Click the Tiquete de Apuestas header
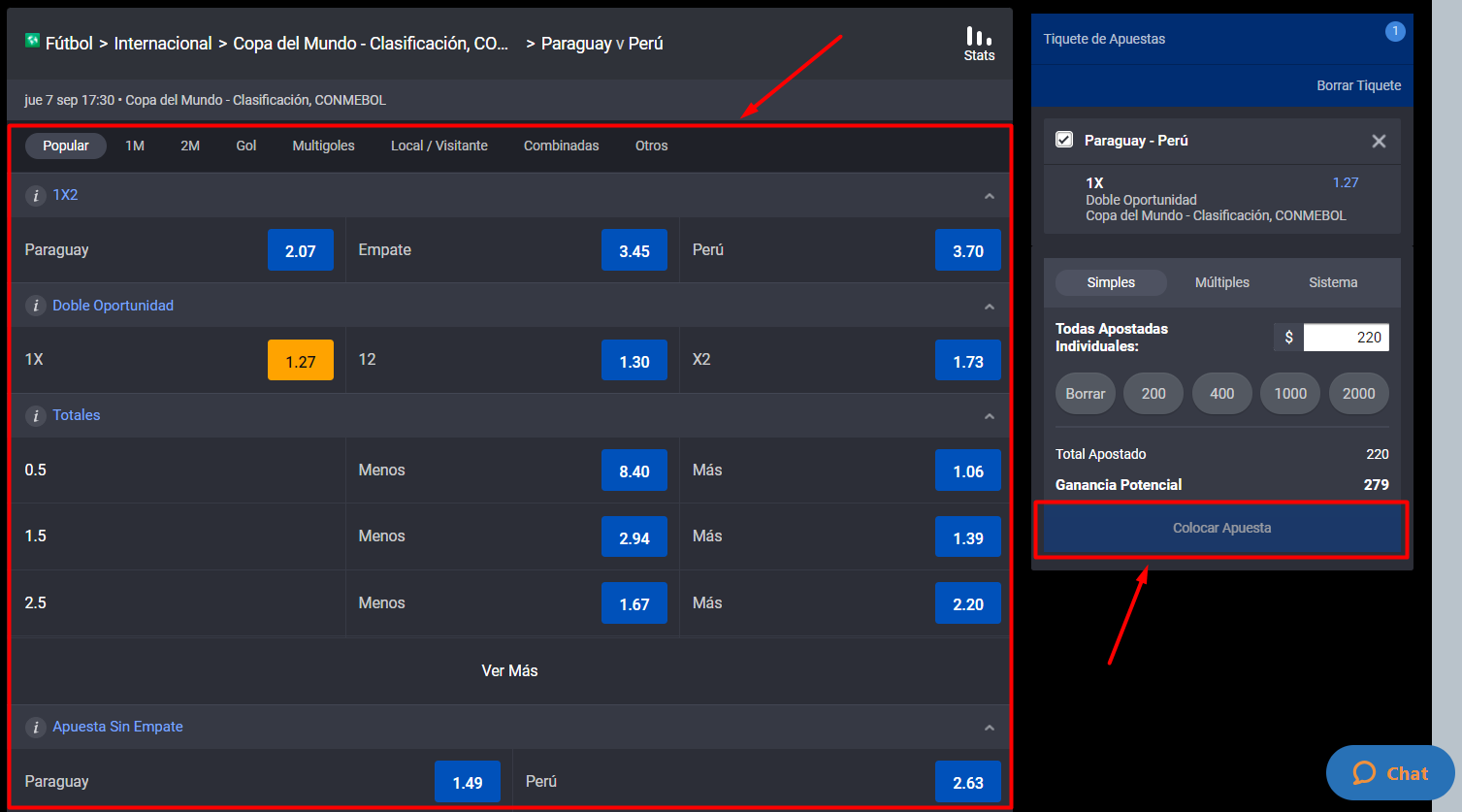 (x=1104, y=39)
